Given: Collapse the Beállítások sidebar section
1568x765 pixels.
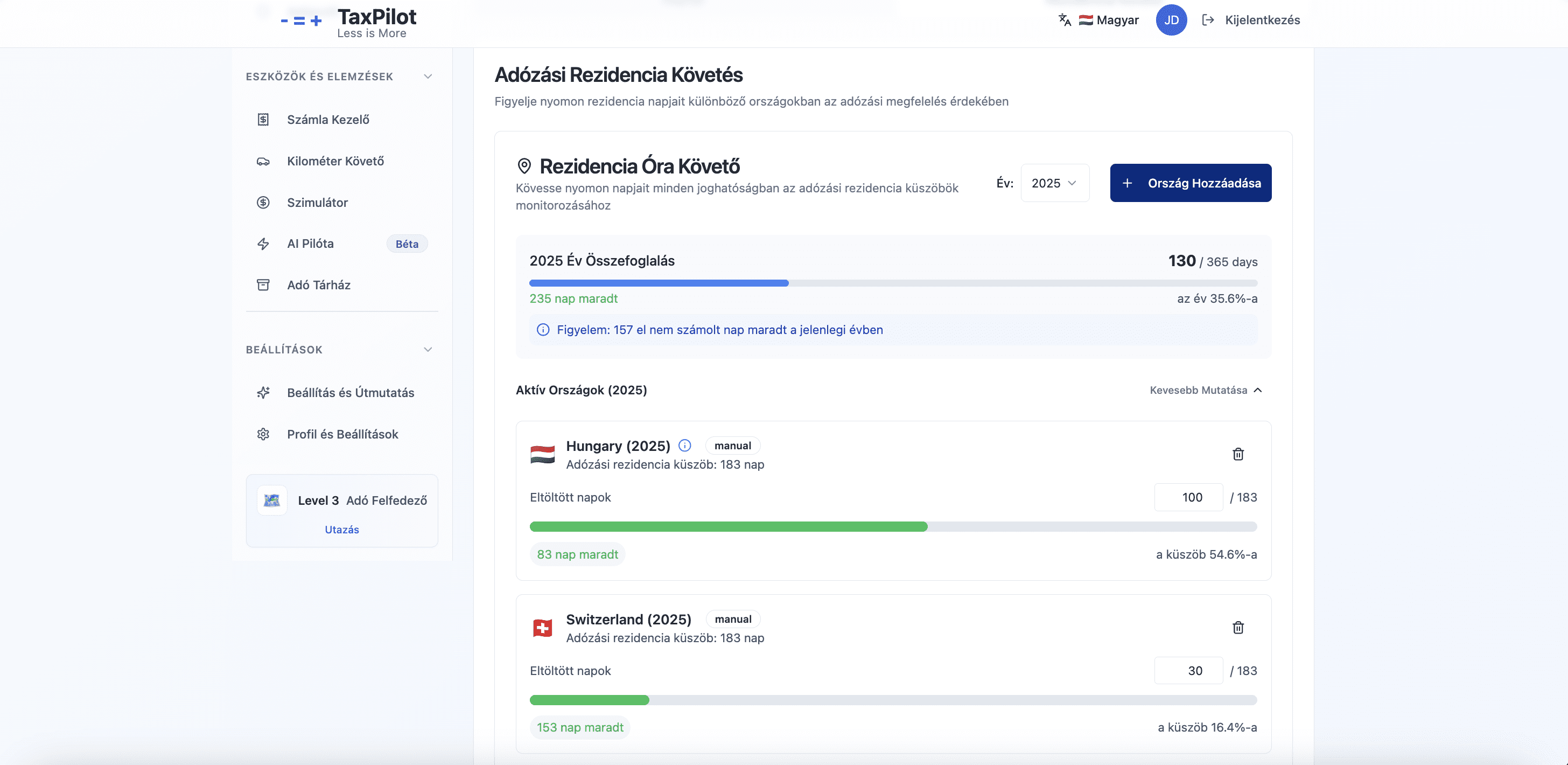Looking at the screenshot, I should [x=428, y=350].
